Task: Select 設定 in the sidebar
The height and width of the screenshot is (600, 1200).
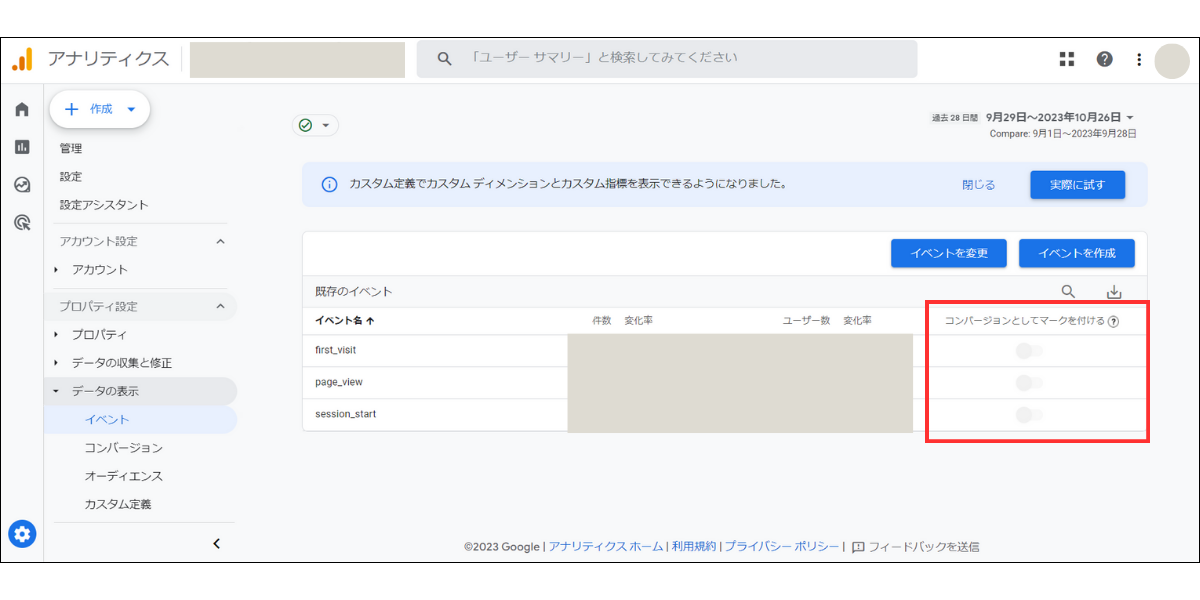Action: point(71,176)
